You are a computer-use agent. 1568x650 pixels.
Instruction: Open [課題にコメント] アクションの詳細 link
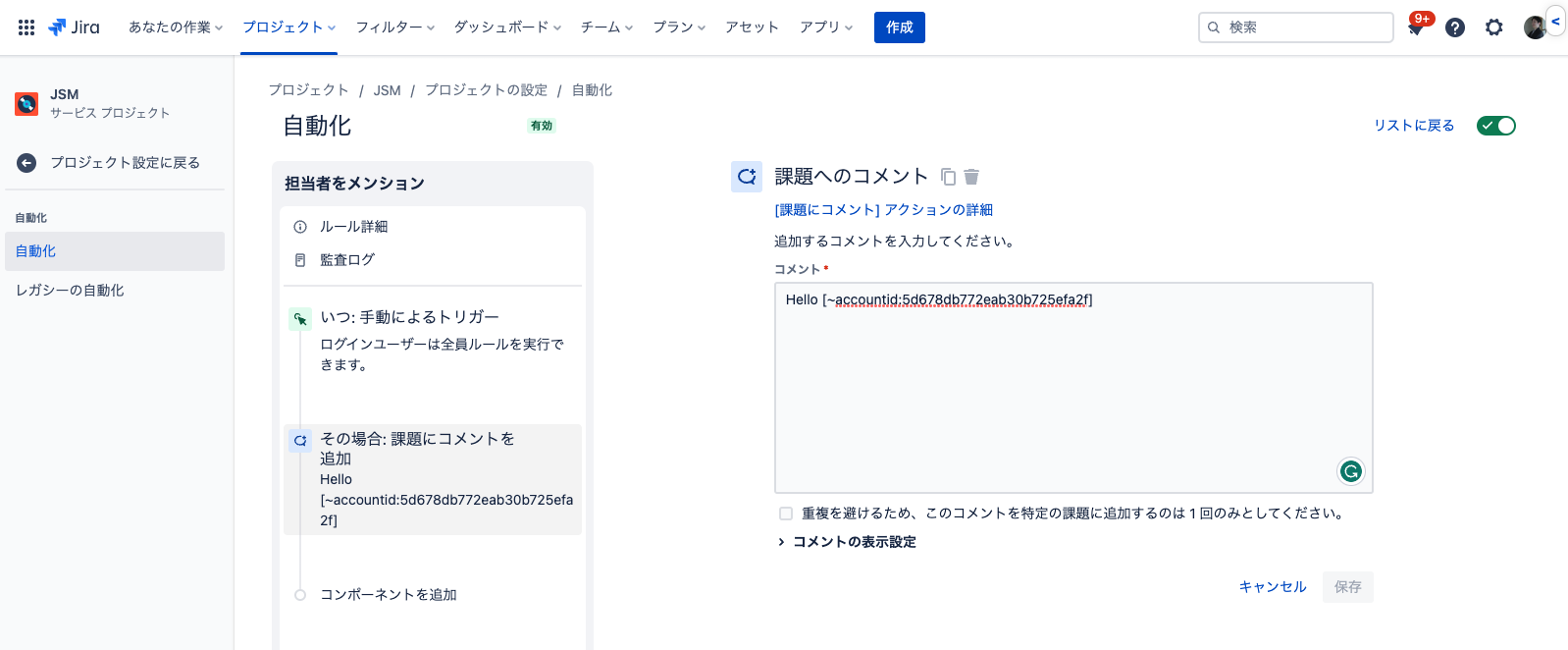884,210
